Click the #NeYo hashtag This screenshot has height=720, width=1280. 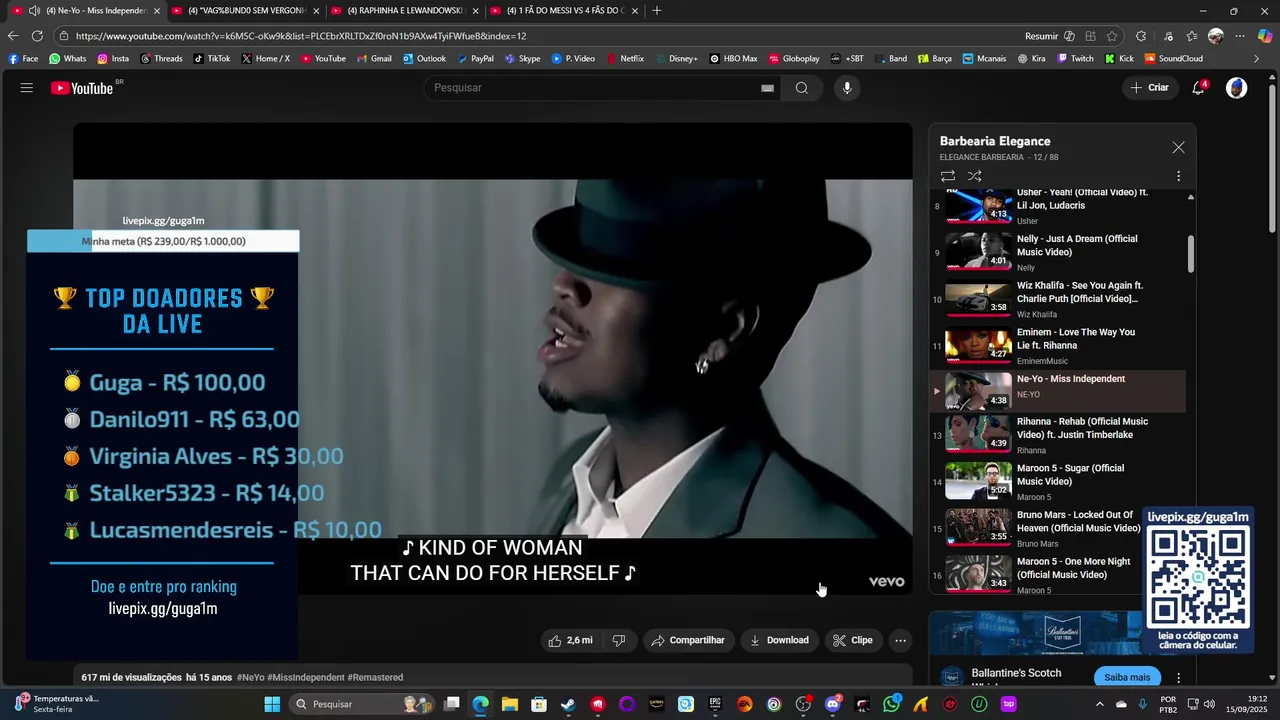251,677
